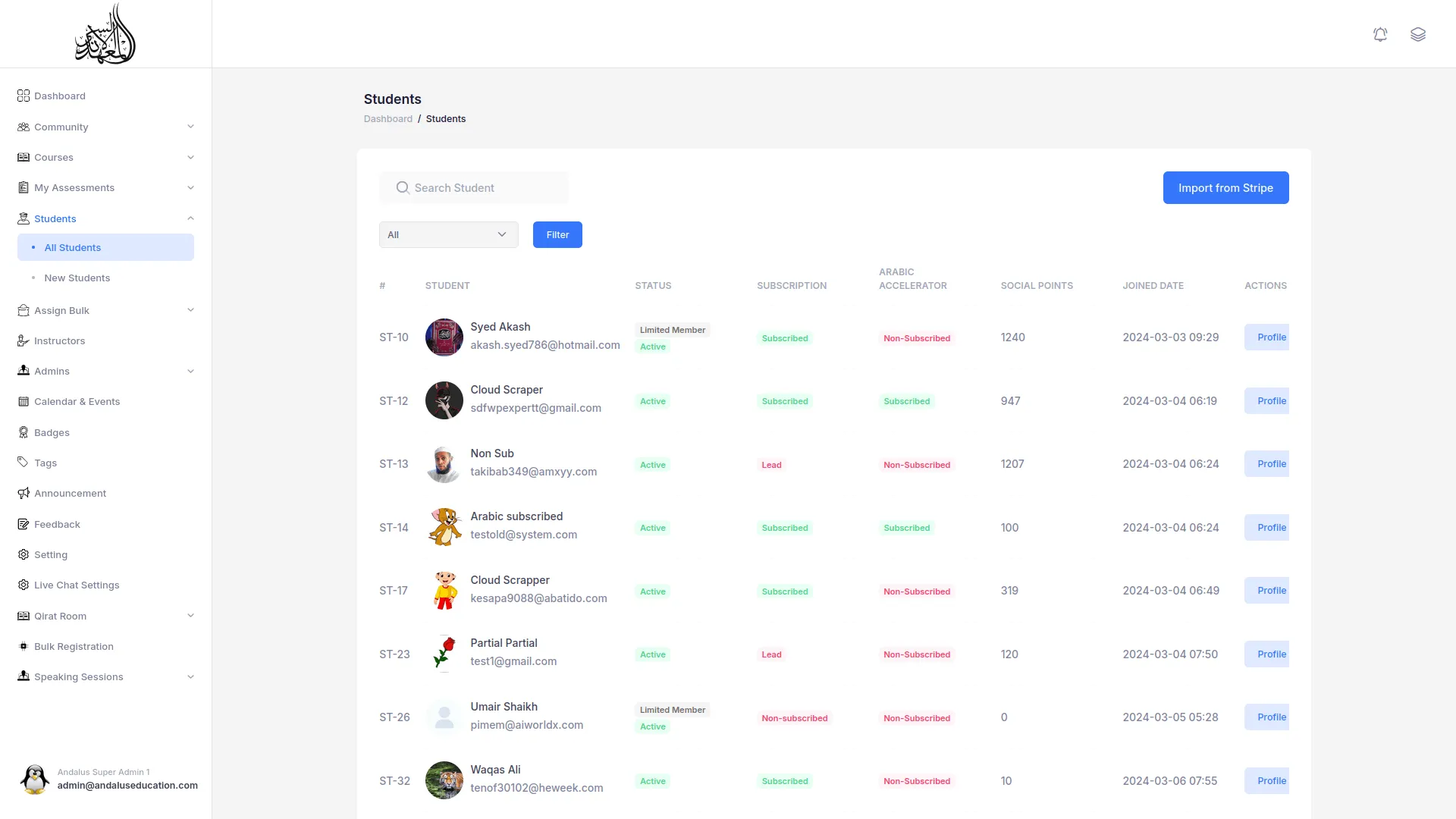Click the Tags label icon
This screenshot has height=819, width=1456.
pyautogui.click(x=24, y=463)
